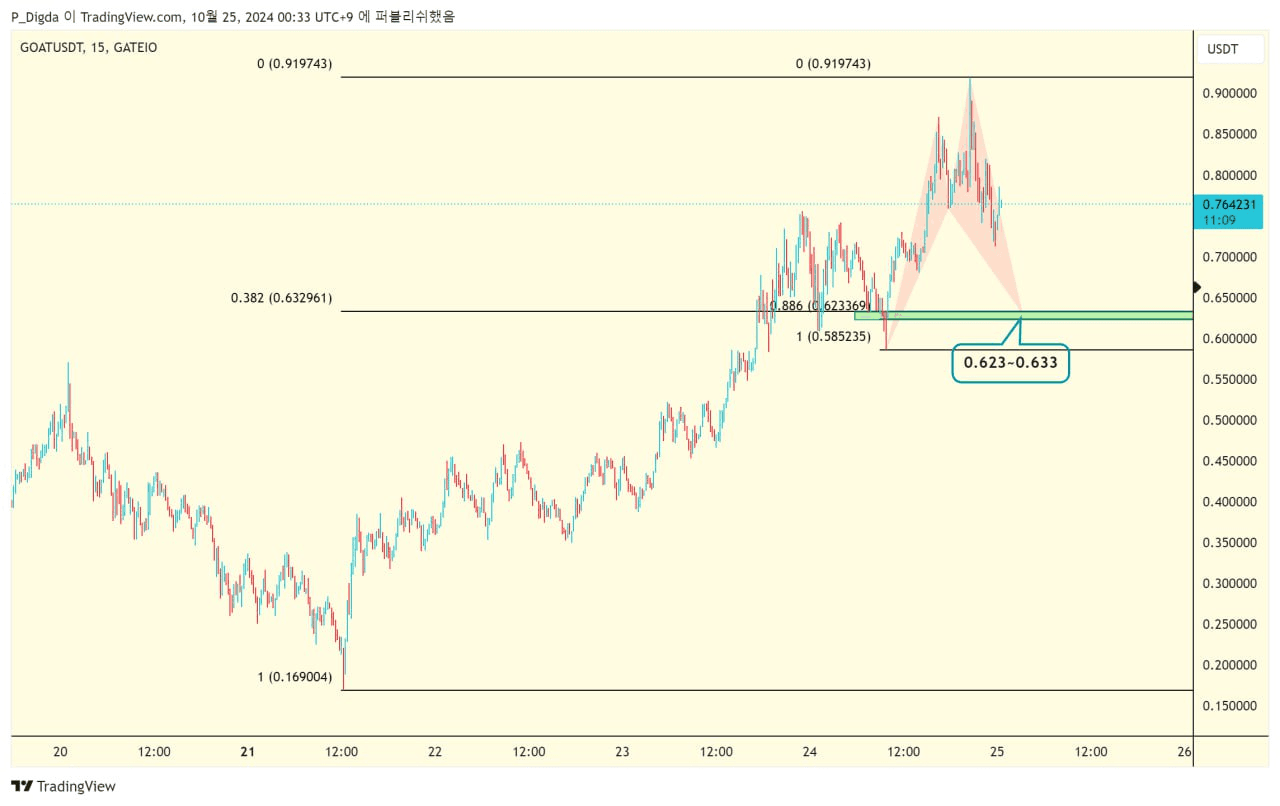The image size is (1280, 806).
Task: Click 0.700000 on the price axis
Action: pos(1229,257)
